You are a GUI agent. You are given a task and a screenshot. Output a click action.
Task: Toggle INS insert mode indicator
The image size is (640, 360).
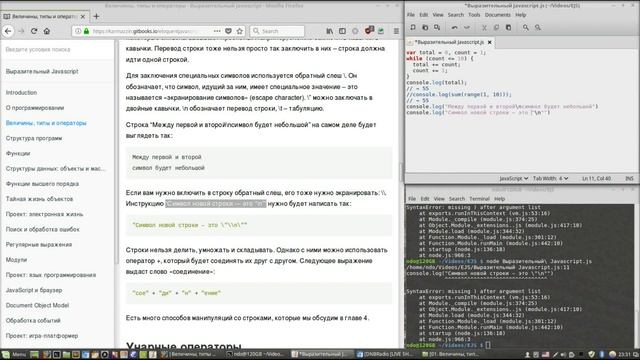629,178
